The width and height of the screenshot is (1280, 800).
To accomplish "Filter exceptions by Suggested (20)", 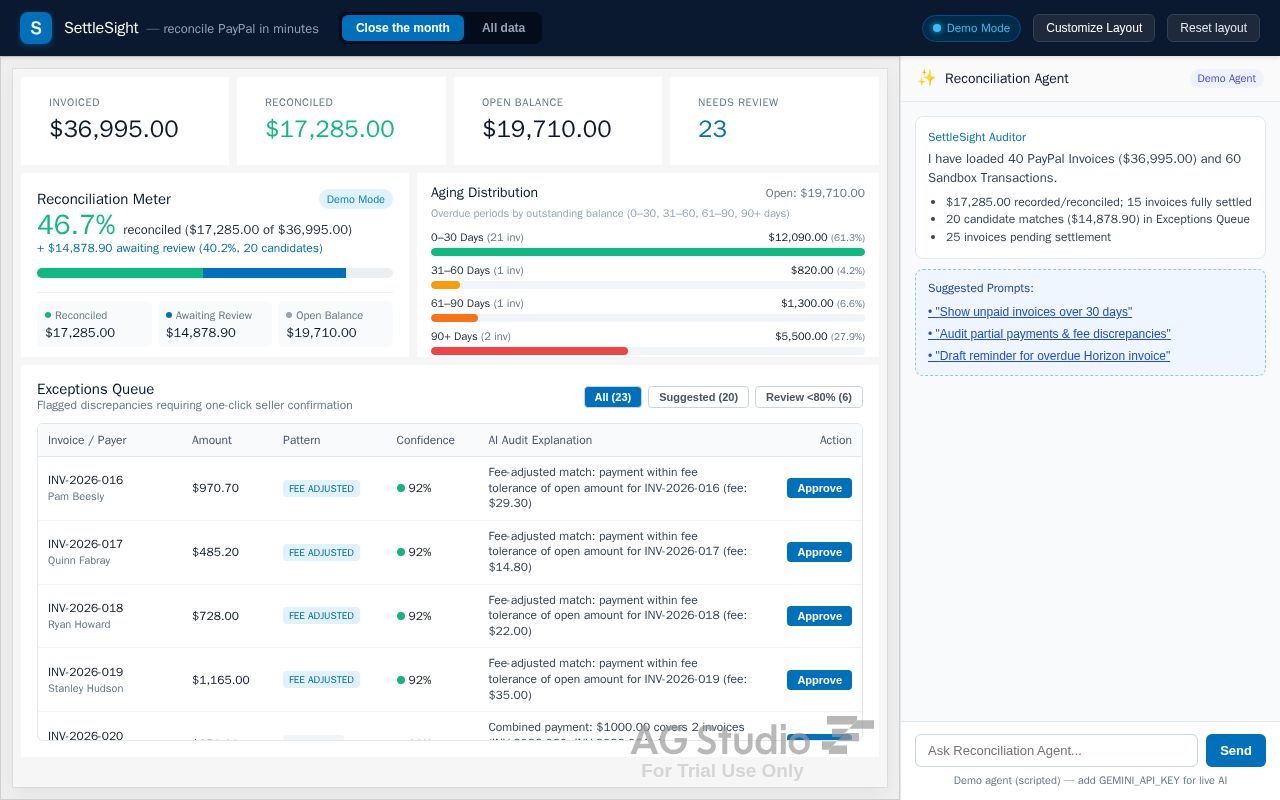I will [x=698, y=397].
